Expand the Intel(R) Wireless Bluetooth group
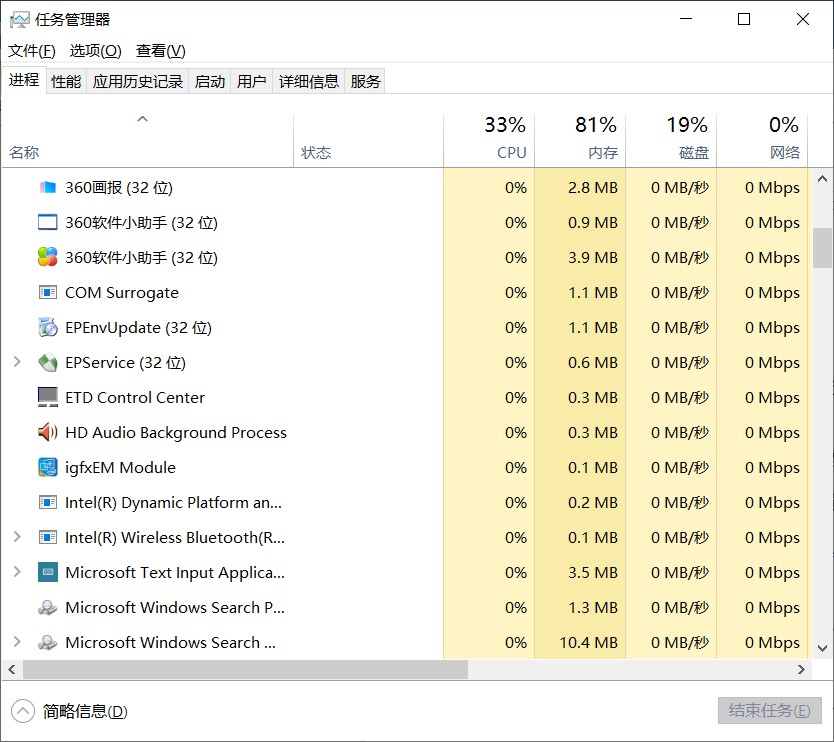Screen dimensions: 834x742 [x=17, y=537]
